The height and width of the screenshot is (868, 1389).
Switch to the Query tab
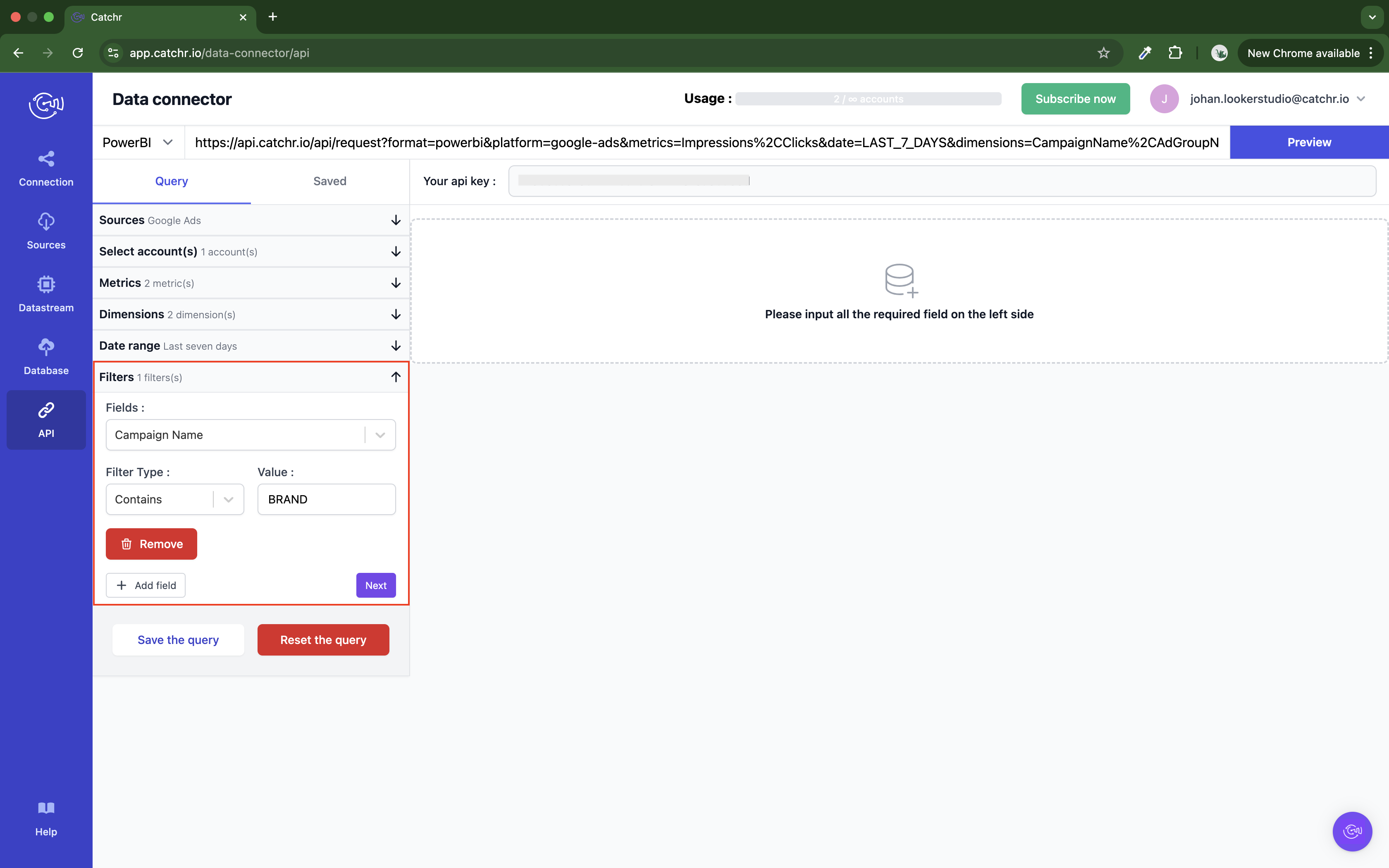click(171, 181)
